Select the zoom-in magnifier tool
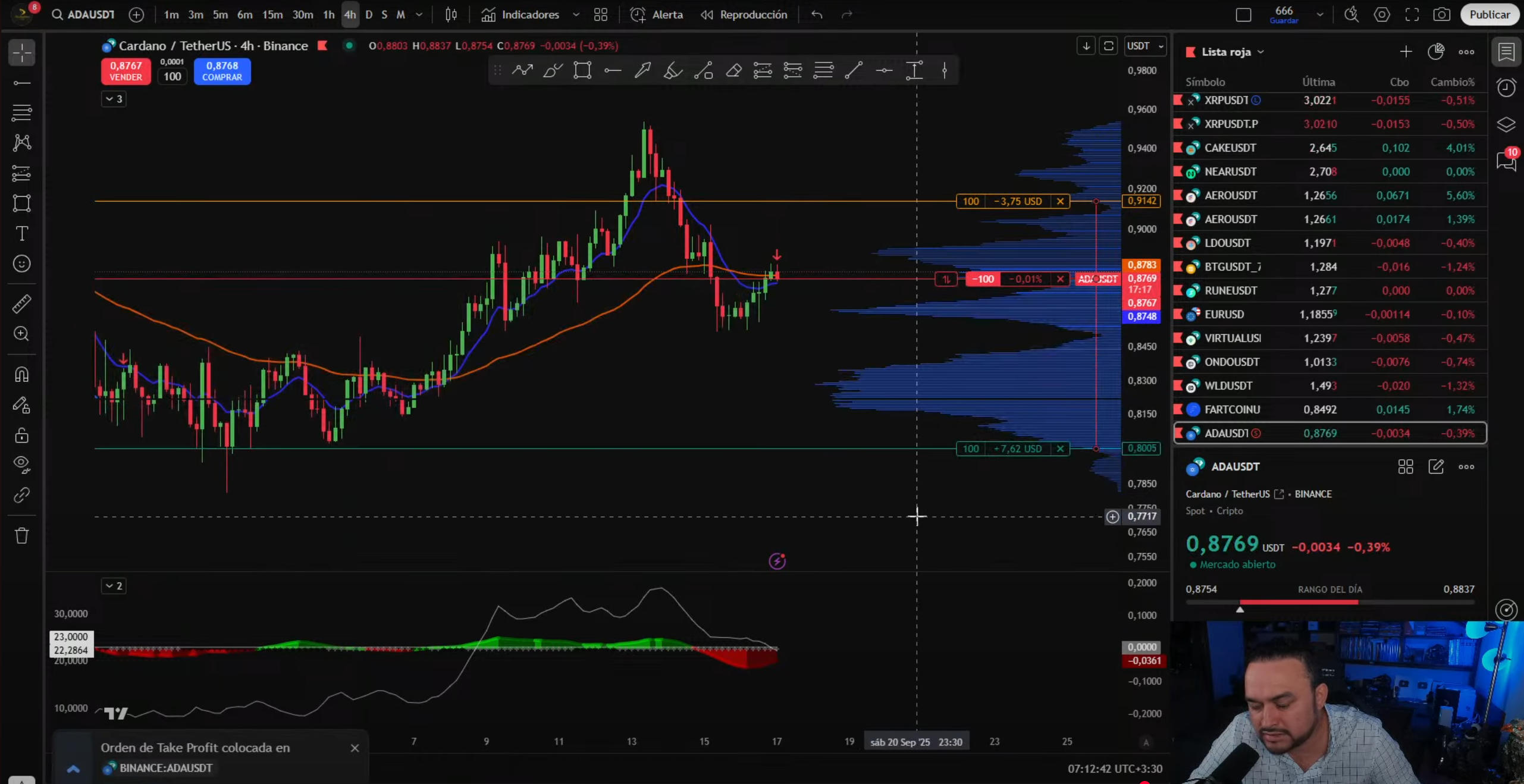This screenshot has height=784, width=1524. point(22,334)
